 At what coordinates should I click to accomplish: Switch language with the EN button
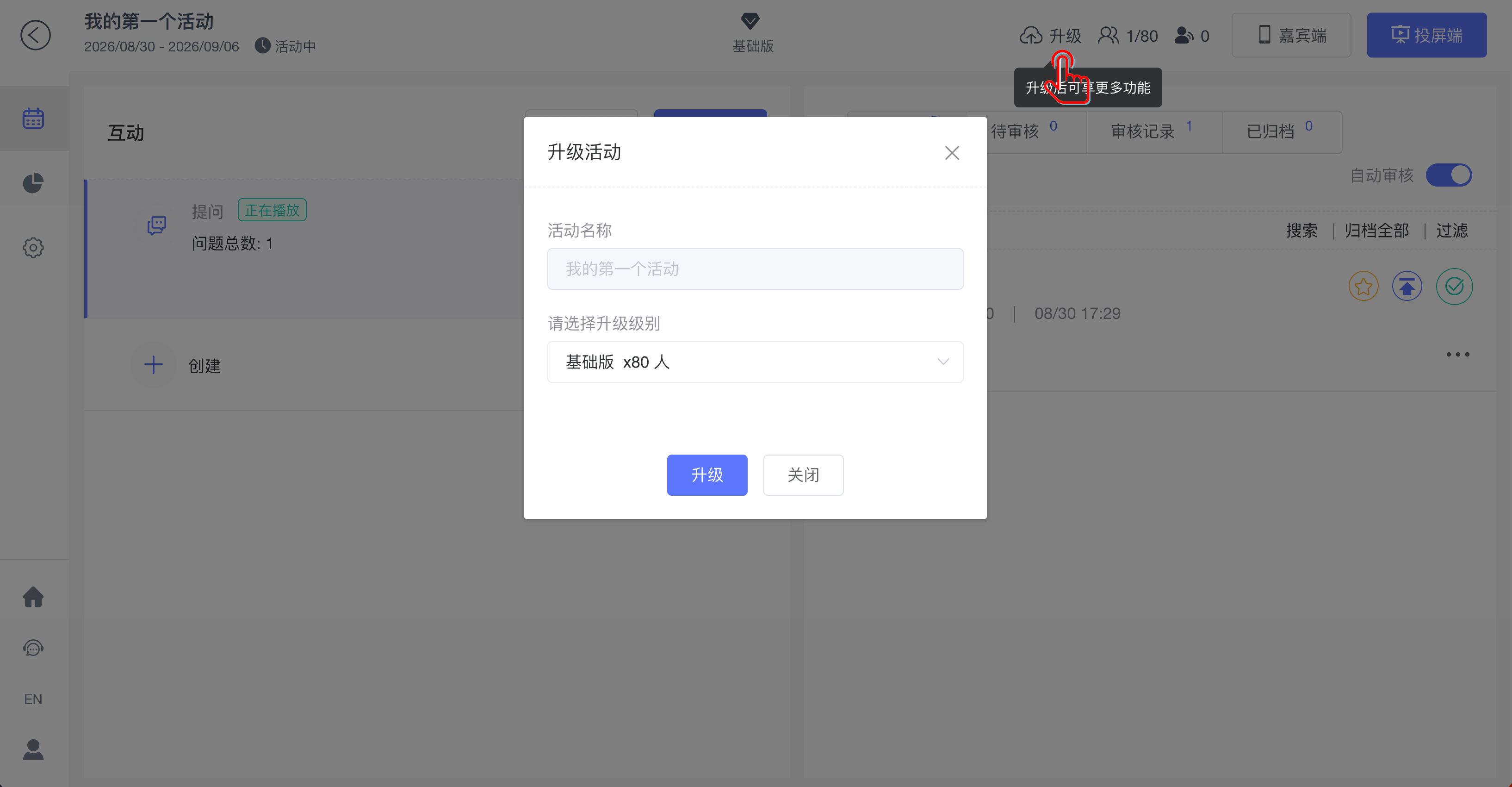(33, 699)
